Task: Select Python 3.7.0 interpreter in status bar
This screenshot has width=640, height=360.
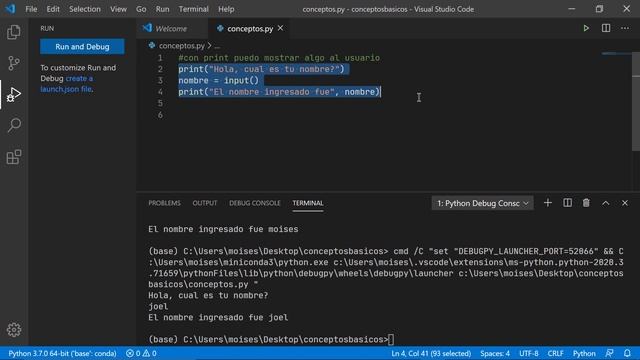Action: pos(62,353)
